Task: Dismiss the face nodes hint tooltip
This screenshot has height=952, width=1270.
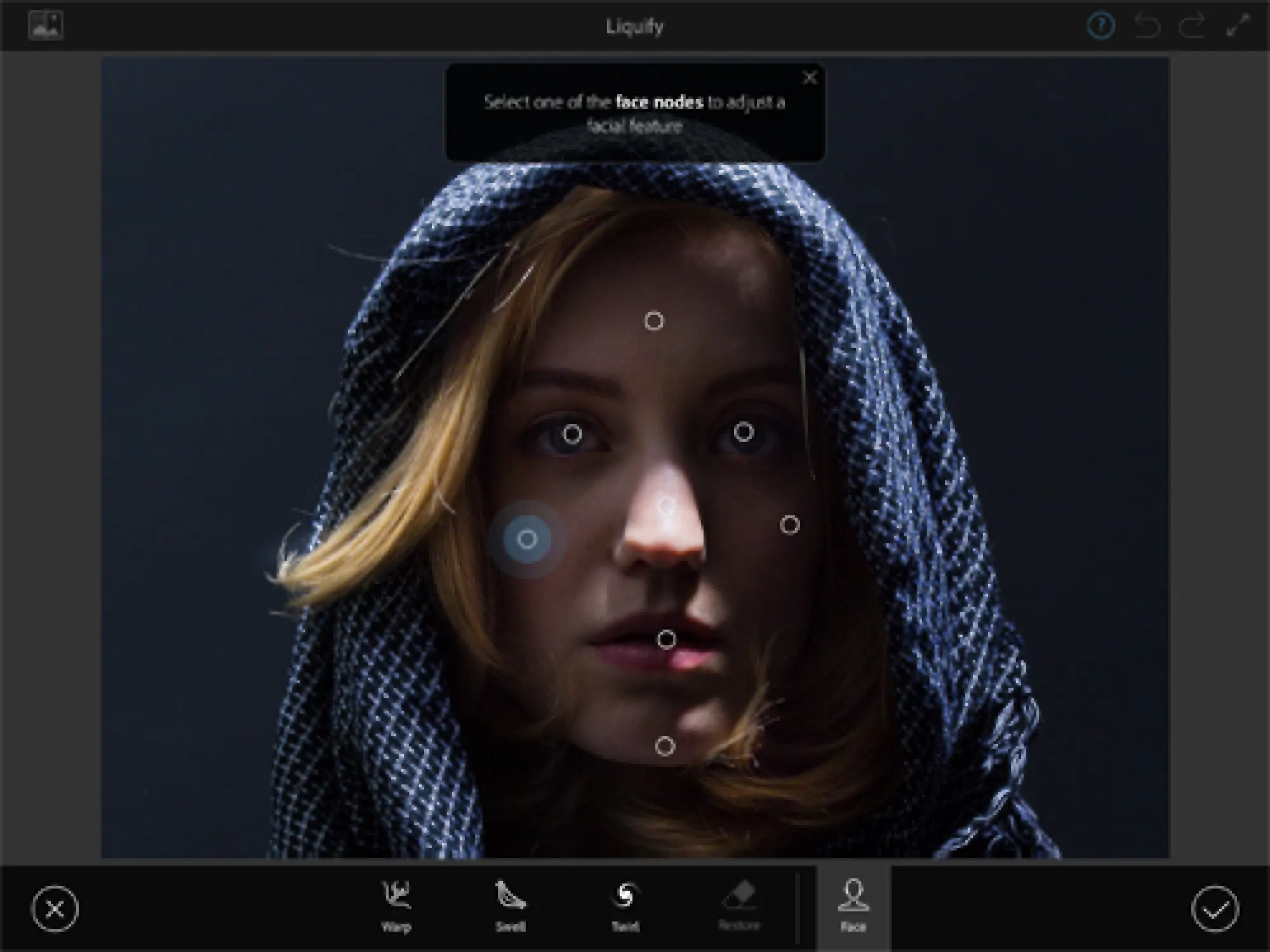Action: tap(810, 77)
